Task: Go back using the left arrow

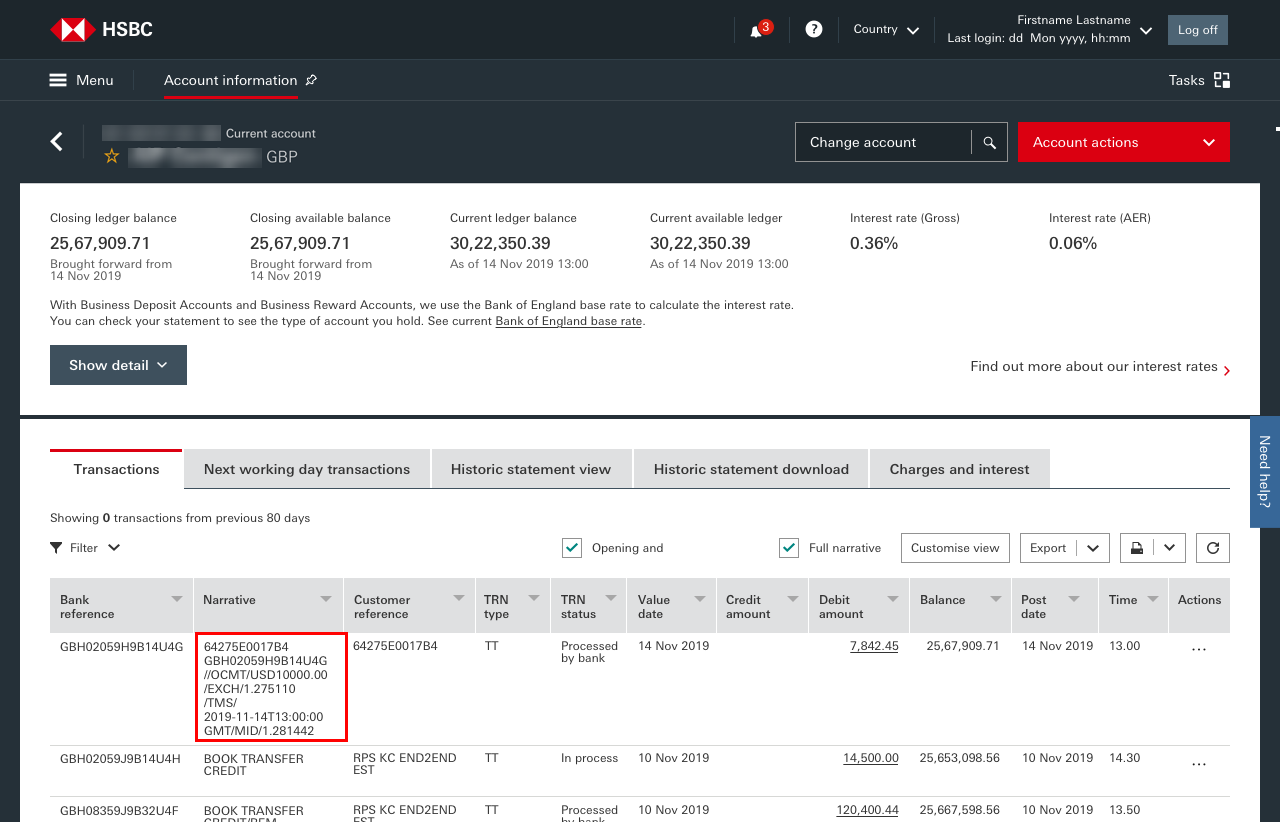Action: [57, 142]
